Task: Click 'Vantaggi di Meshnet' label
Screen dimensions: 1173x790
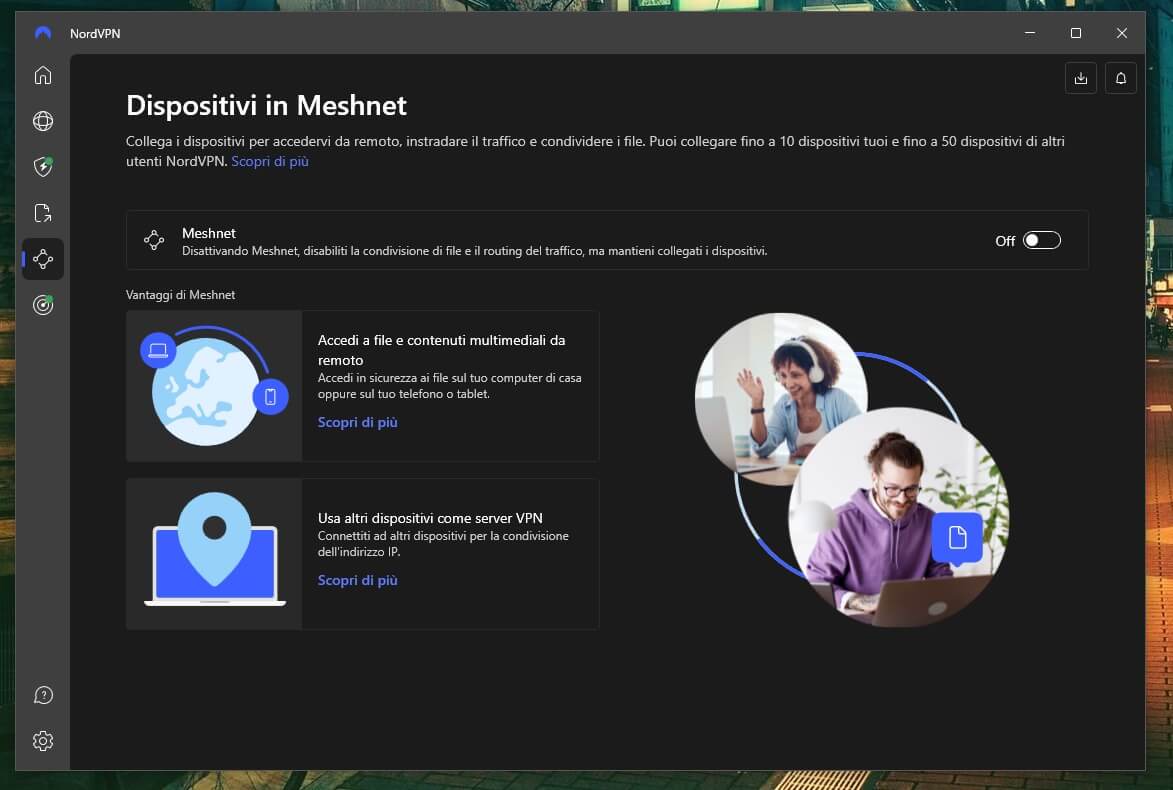Action: 180,295
